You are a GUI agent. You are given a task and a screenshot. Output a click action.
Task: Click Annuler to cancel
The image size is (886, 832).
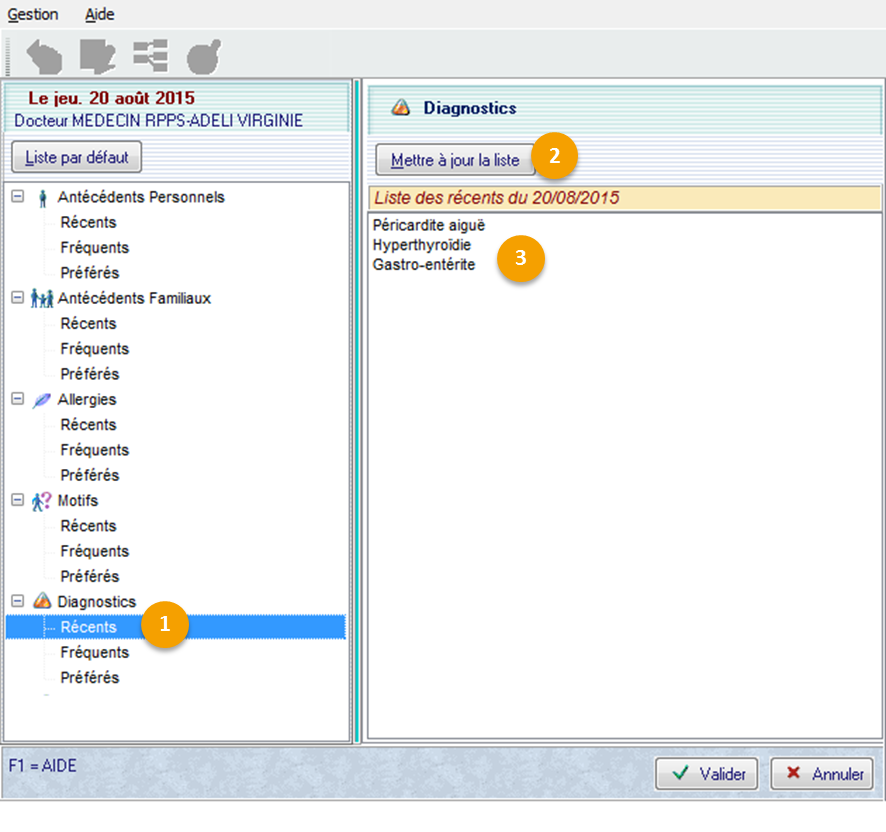pos(824,774)
